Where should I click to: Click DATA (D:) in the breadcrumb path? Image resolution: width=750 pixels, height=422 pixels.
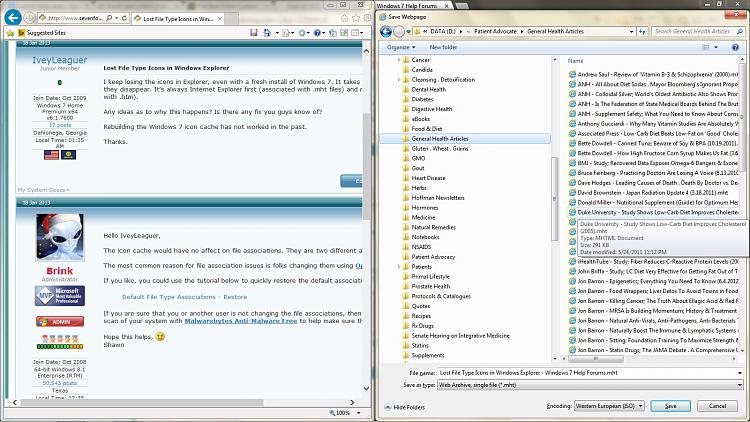(443, 31)
